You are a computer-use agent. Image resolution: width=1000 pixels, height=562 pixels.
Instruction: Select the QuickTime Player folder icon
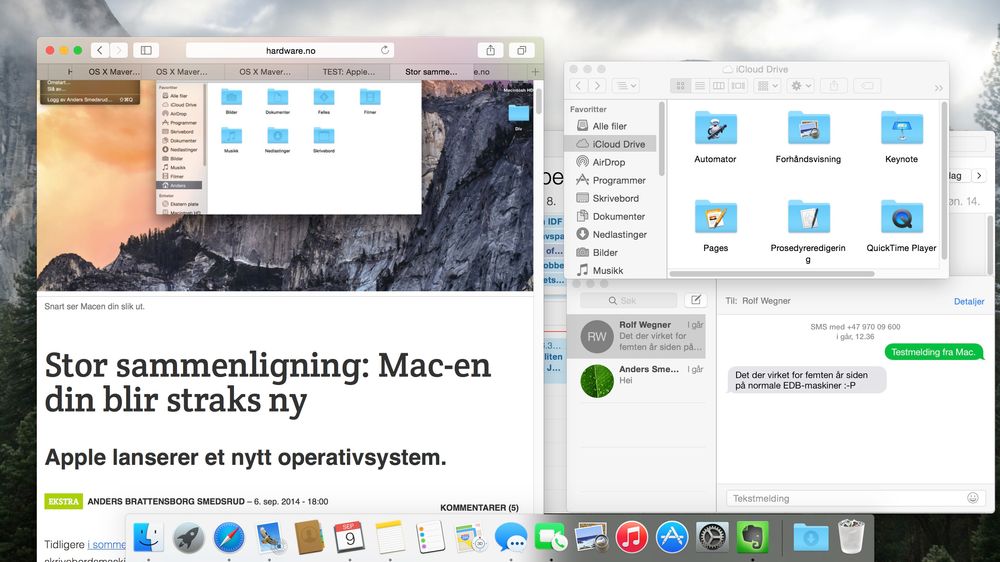[x=901, y=217]
